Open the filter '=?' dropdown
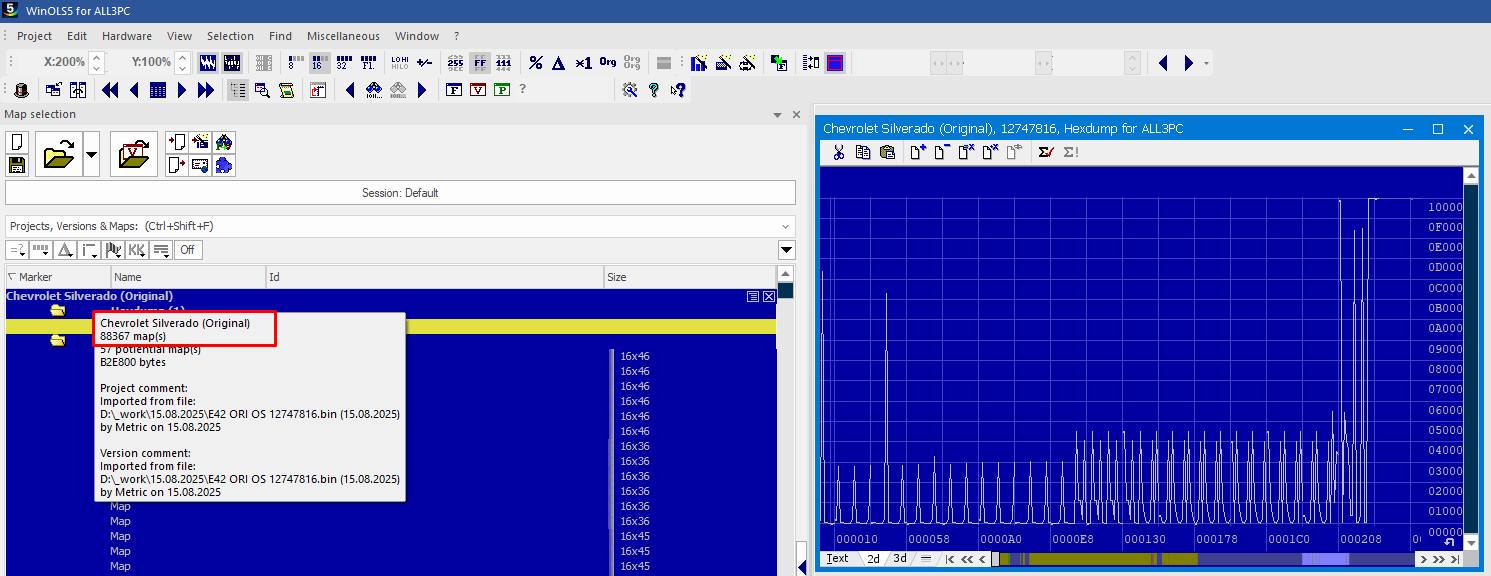The height and width of the screenshot is (576, 1491). point(17,250)
